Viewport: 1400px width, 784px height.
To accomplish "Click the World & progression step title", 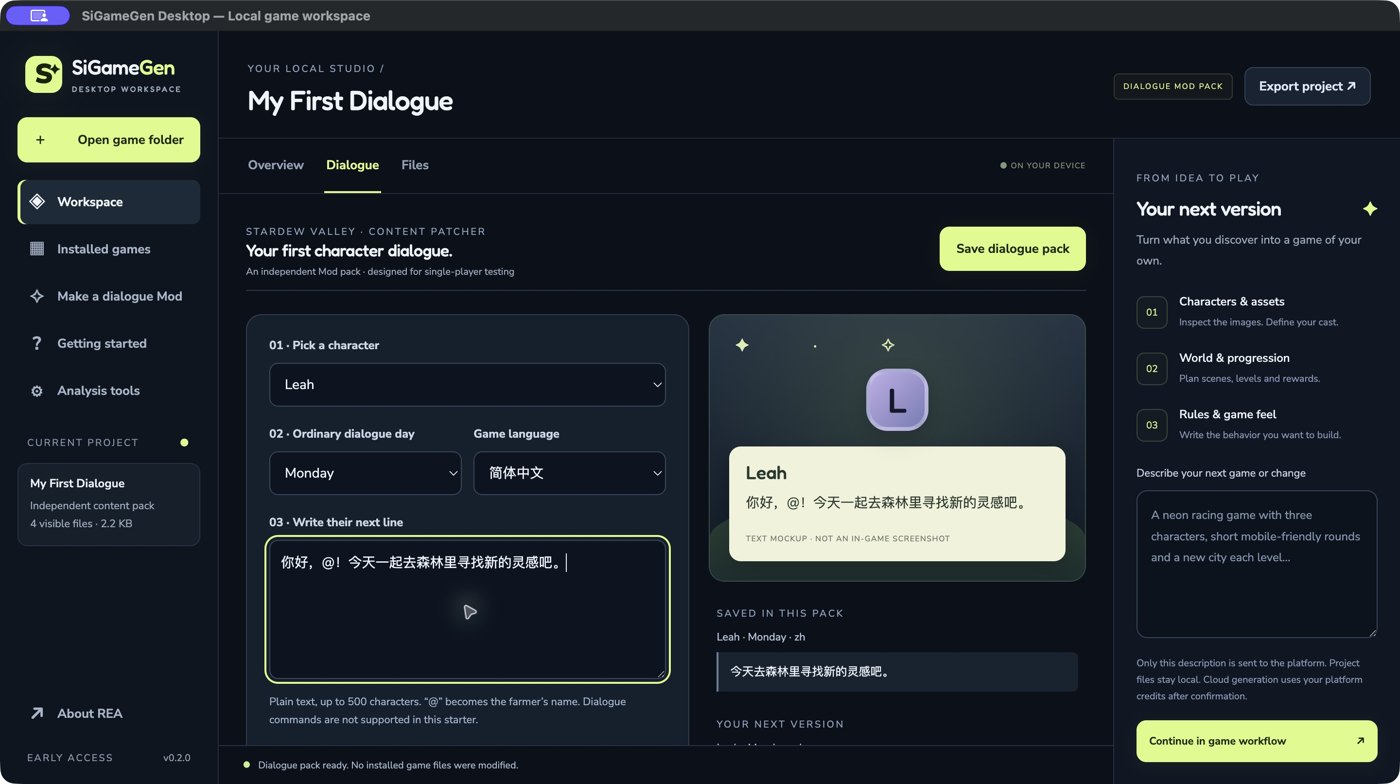I will click(x=1234, y=358).
